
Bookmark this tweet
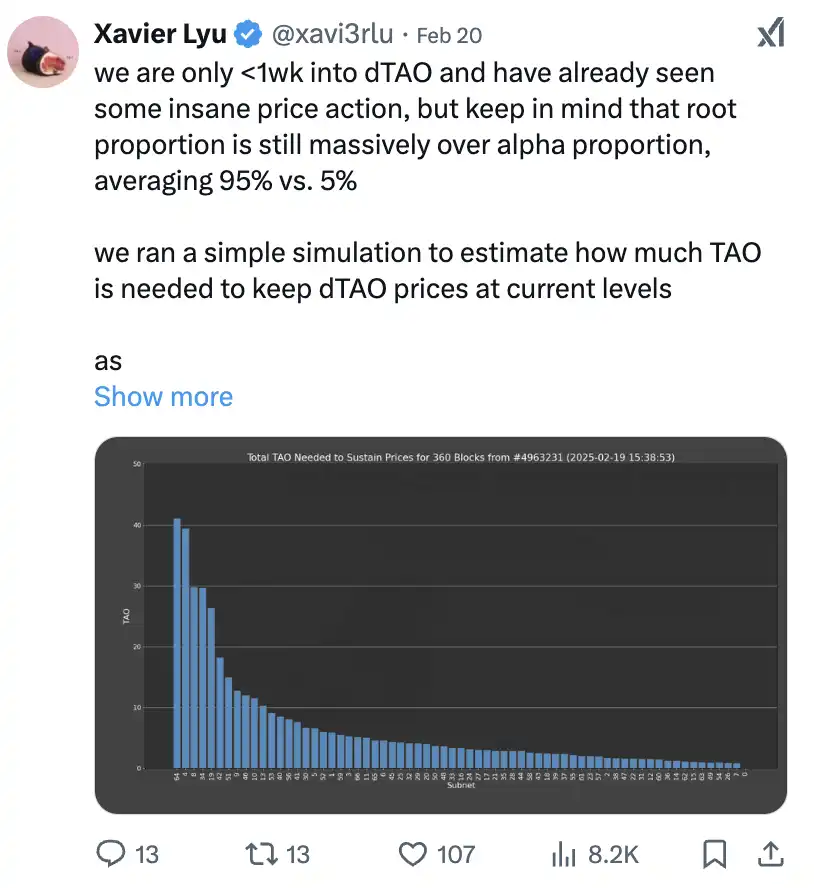click(714, 853)
